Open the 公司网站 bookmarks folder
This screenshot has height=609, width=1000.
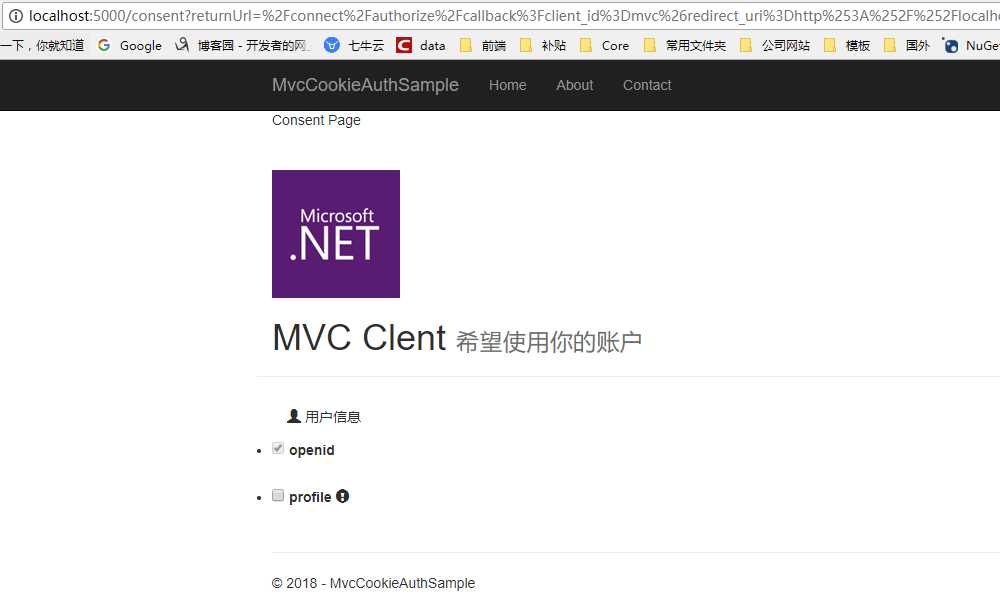775,45
